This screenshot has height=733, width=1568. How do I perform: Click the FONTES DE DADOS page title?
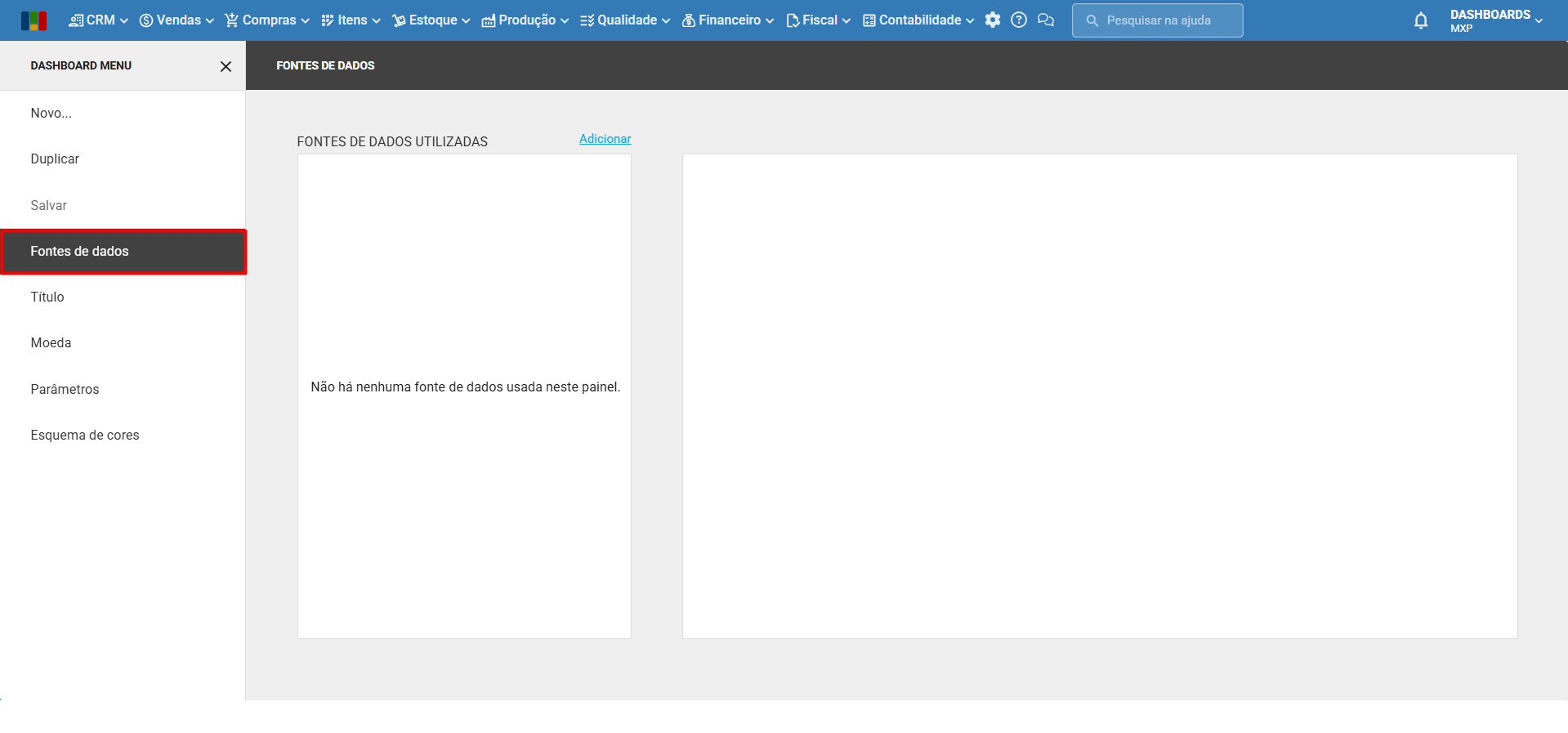coord(325,65)
